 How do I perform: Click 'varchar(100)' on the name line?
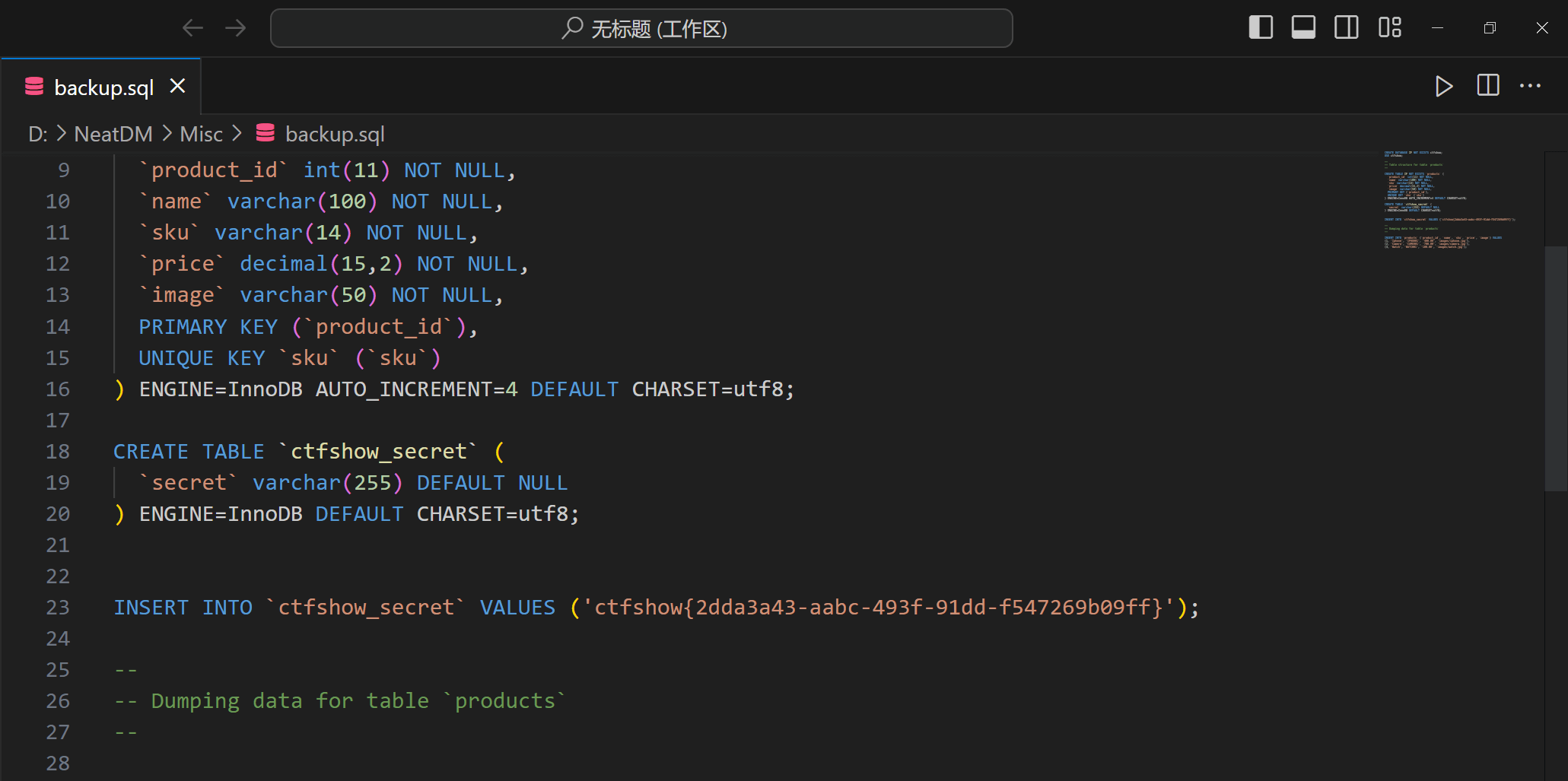(x=302, y=202)
